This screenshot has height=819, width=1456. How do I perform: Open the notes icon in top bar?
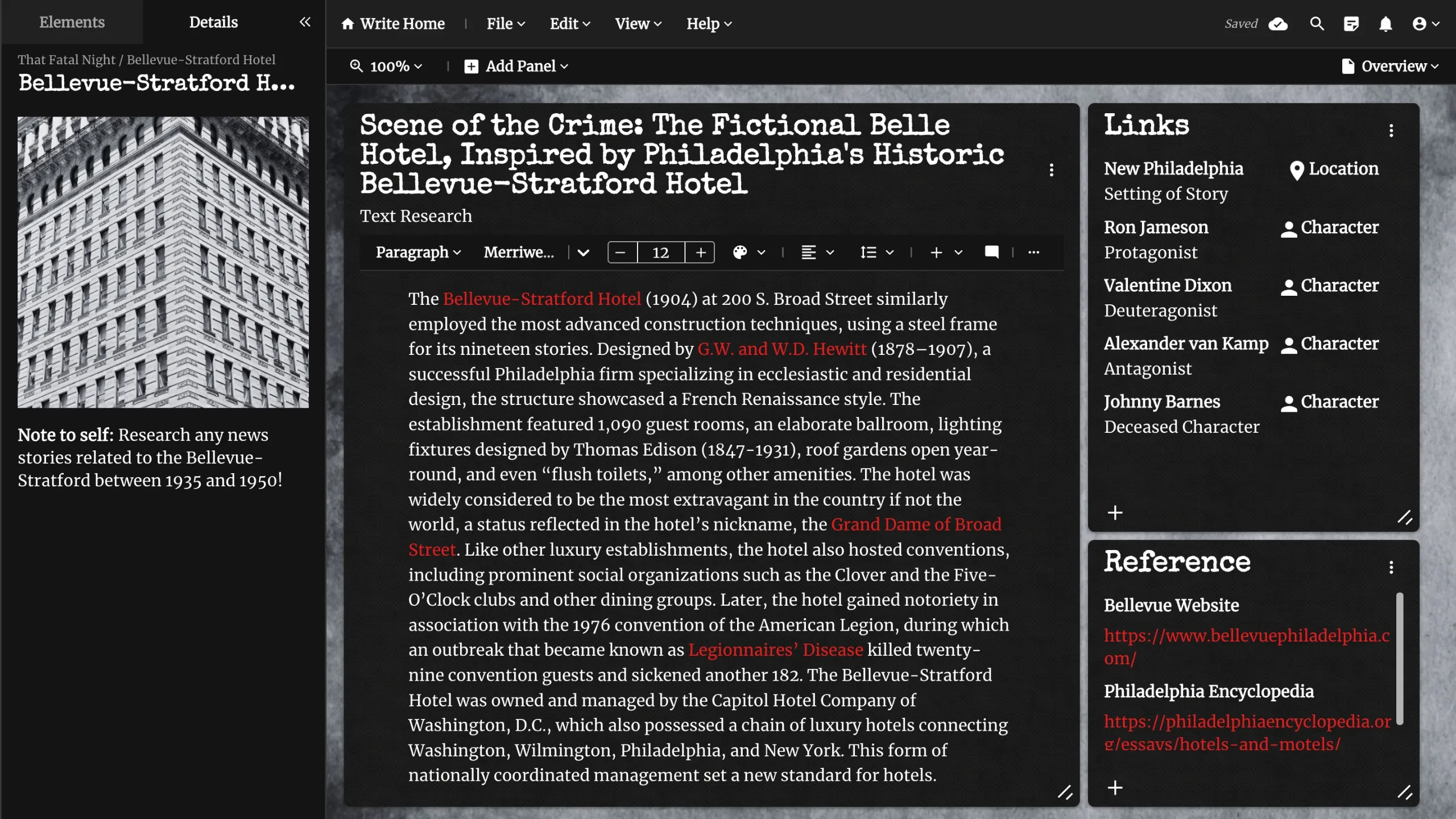coord(1351,24)
